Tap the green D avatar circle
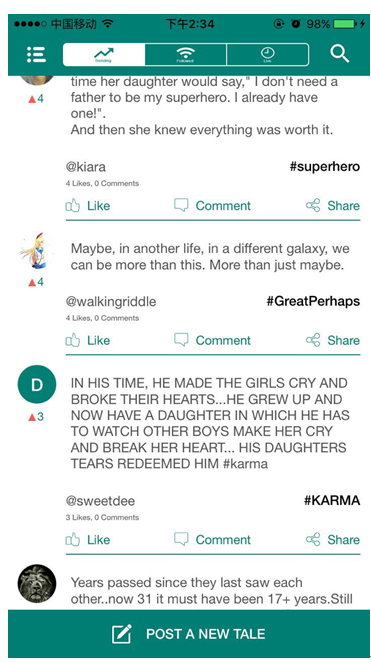This screenshot has width=371, height=663. coord(37,385)
